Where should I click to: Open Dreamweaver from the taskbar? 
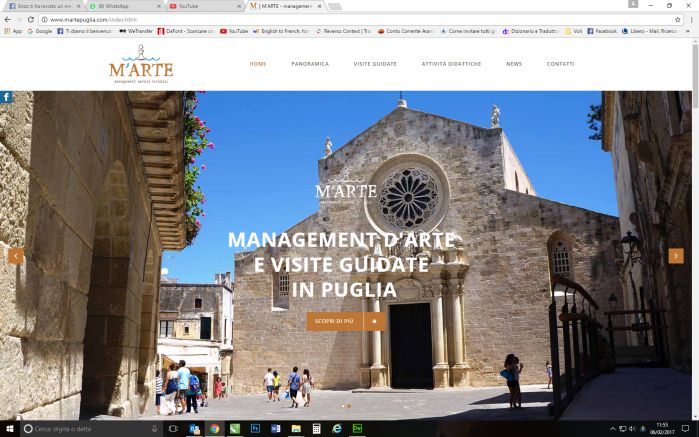[358, 429]
